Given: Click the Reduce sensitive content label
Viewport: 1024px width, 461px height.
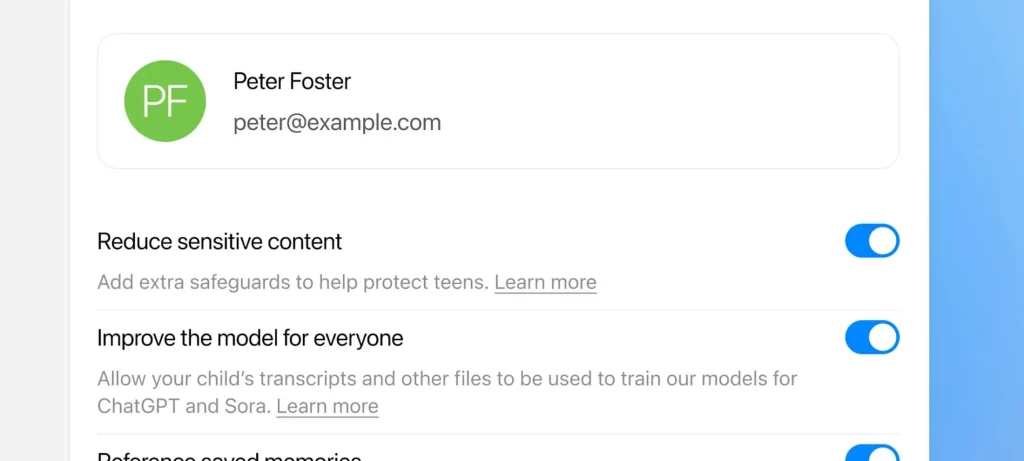Looking at the screenshot, I should click(220, 241).
